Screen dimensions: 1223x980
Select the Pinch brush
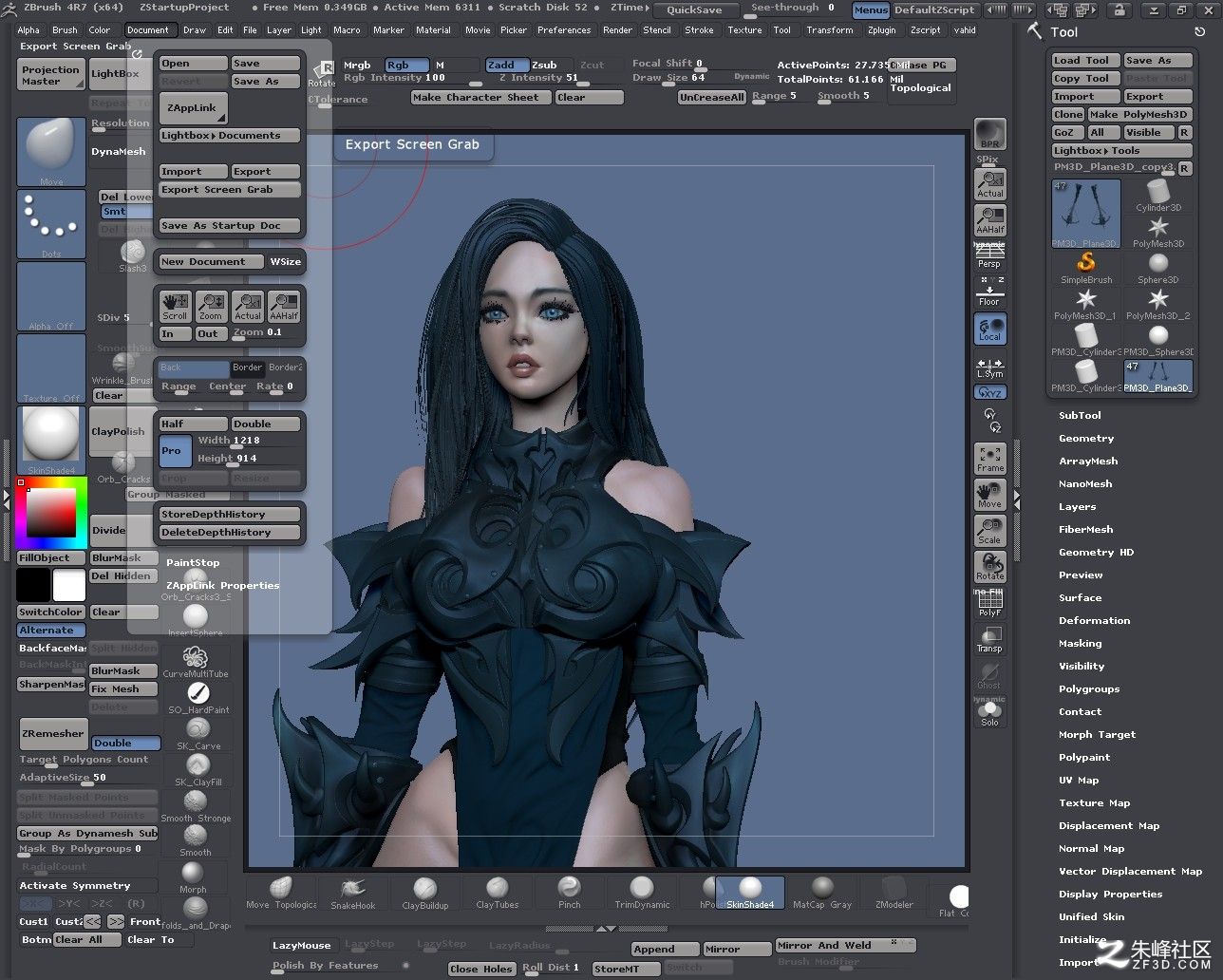click(x=569, y=893)
